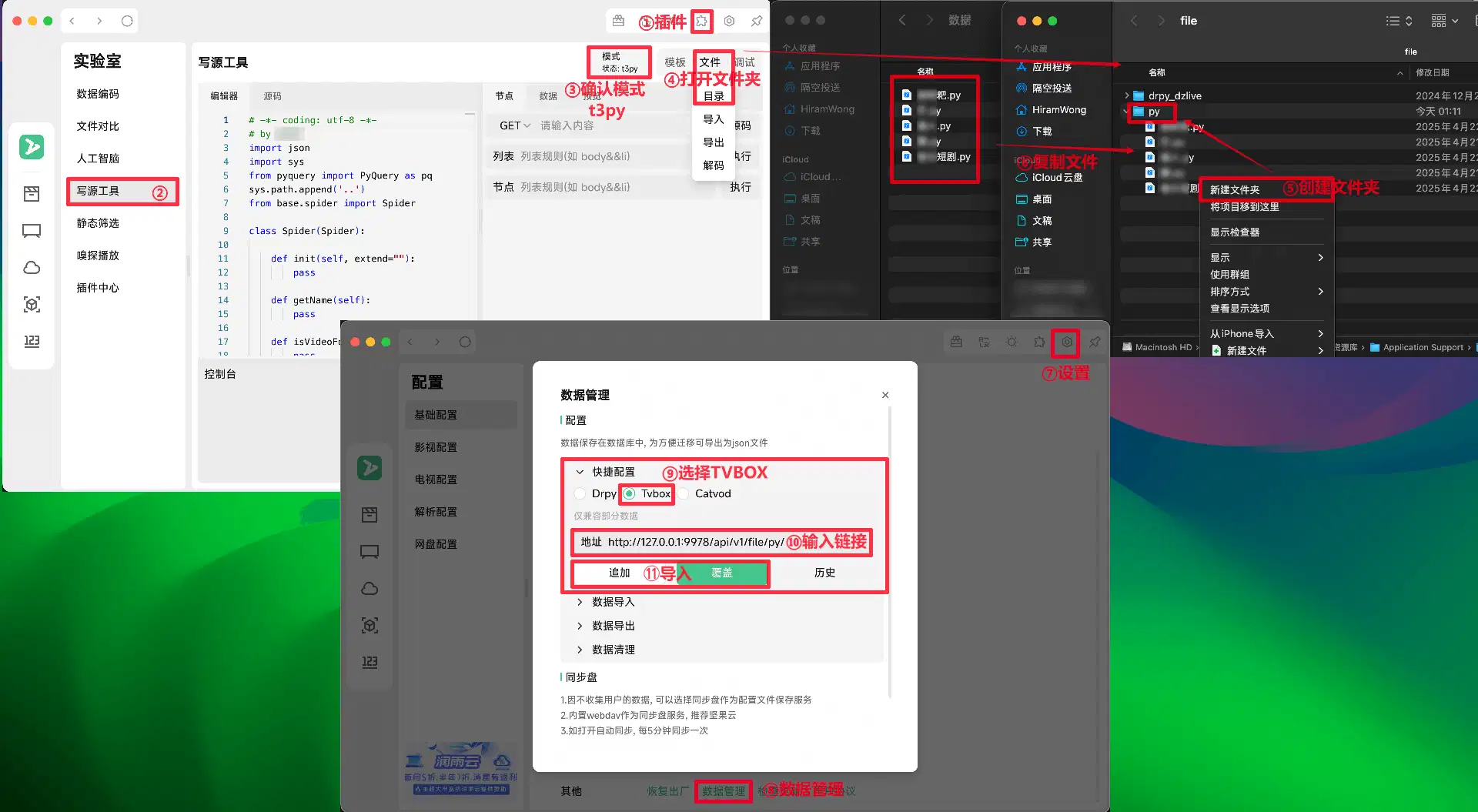Collapse the py folder in Finder
The image size is (1478, 812).
click(x=1127, y=112)
